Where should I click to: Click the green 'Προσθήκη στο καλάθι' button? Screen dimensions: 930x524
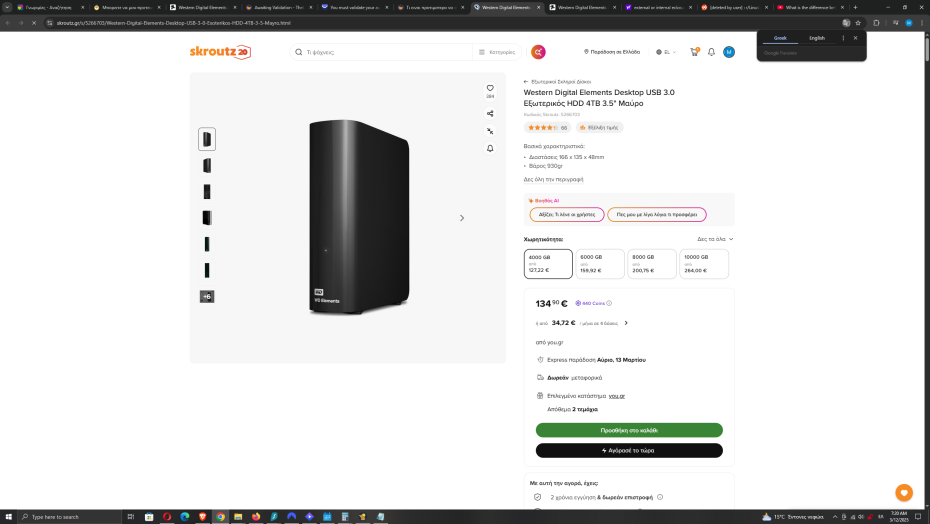click(x=629, y=430)
